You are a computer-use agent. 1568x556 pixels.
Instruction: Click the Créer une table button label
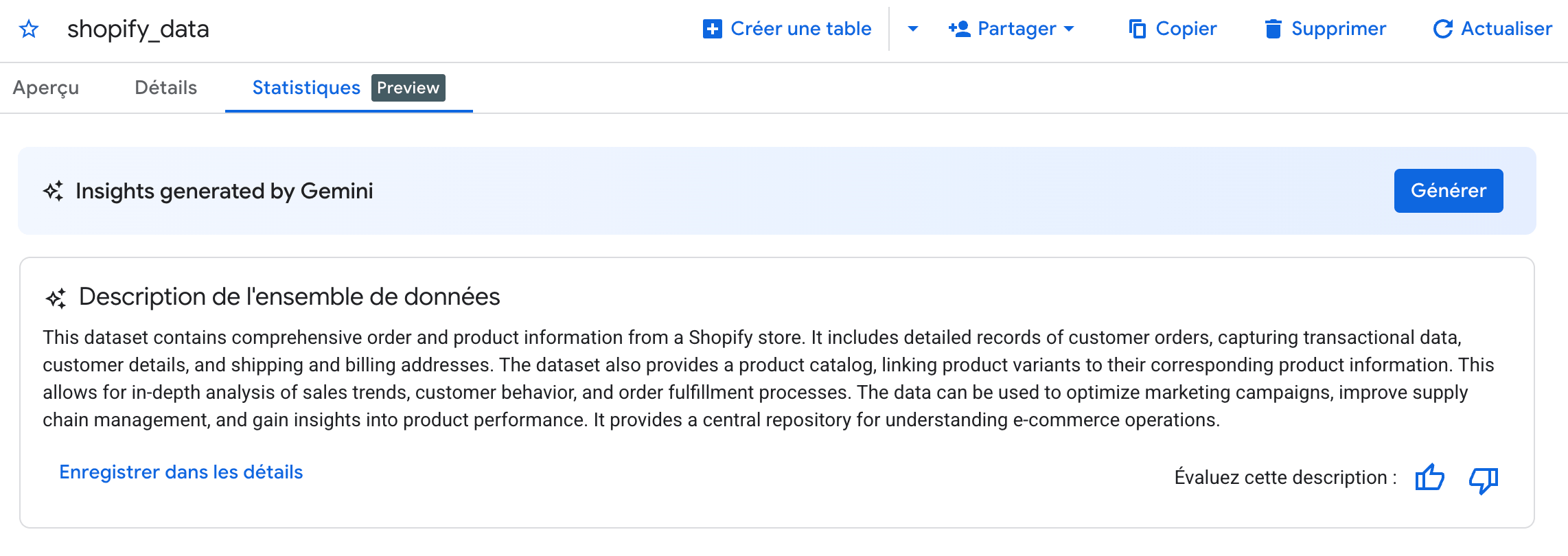800,29
